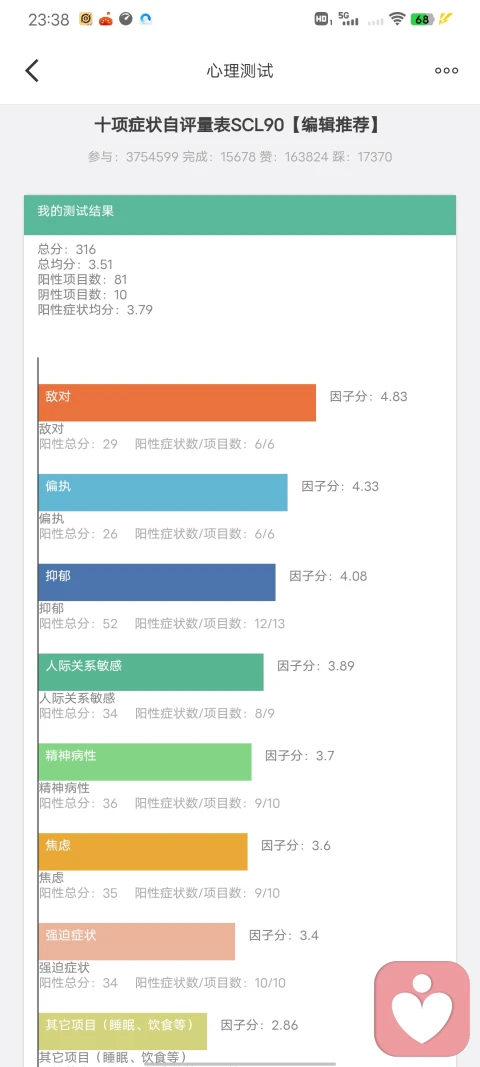This screenshot has height=1067, width=480.
Task: Tap the 5G signal bars icon
Action: (x=348, y=19)
